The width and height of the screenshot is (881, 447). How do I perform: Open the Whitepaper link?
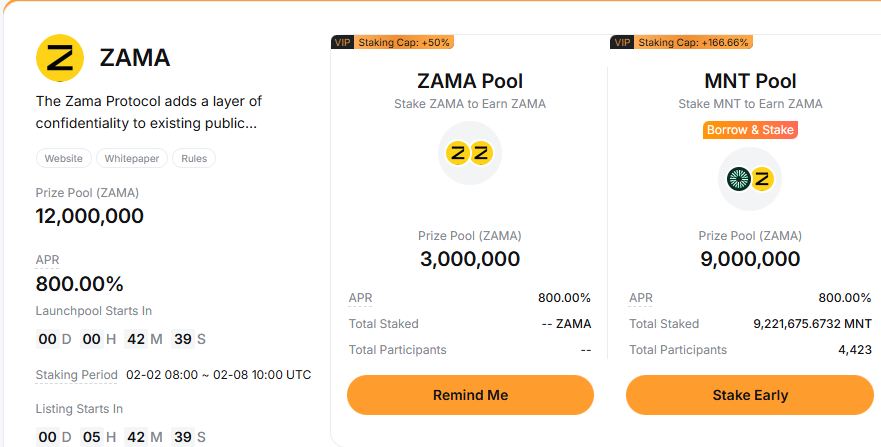(132, 158)
